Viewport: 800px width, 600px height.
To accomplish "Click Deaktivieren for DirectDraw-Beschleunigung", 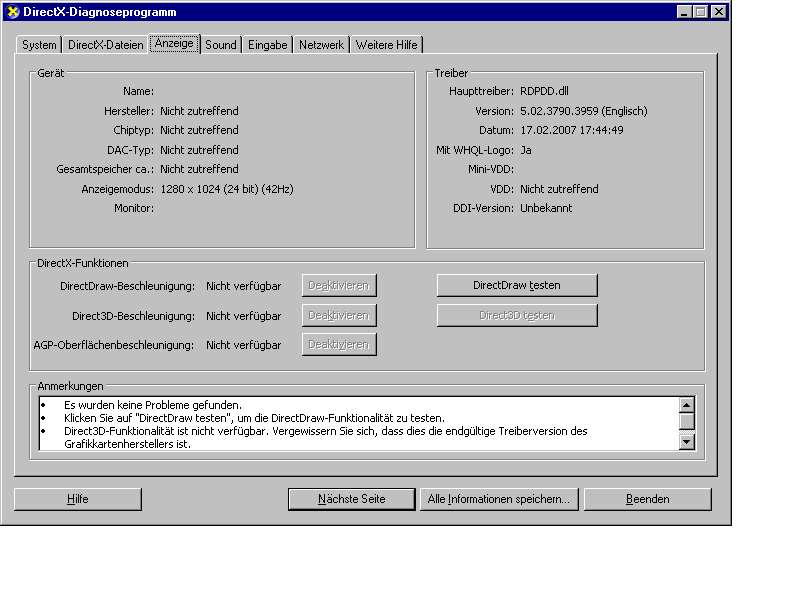I will [x=339, y=286].
